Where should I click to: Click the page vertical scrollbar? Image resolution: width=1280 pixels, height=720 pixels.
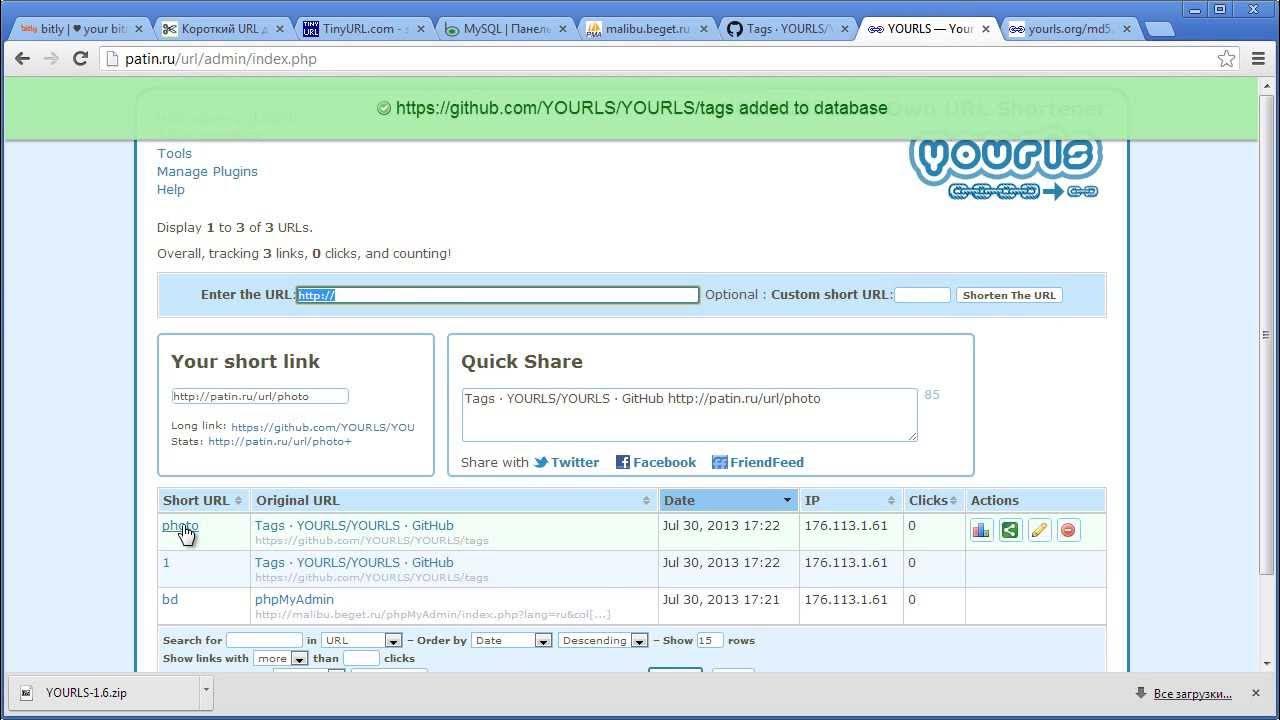pos(1266,335)
